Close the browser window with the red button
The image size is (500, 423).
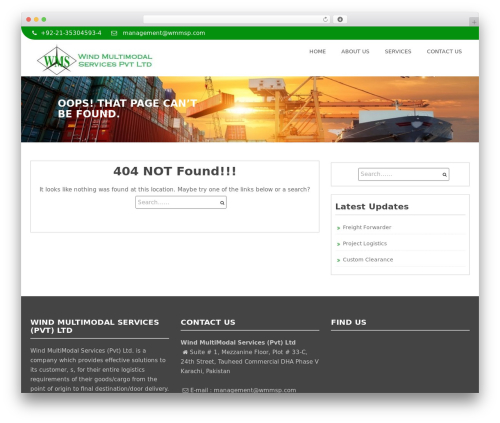(29, 20)
